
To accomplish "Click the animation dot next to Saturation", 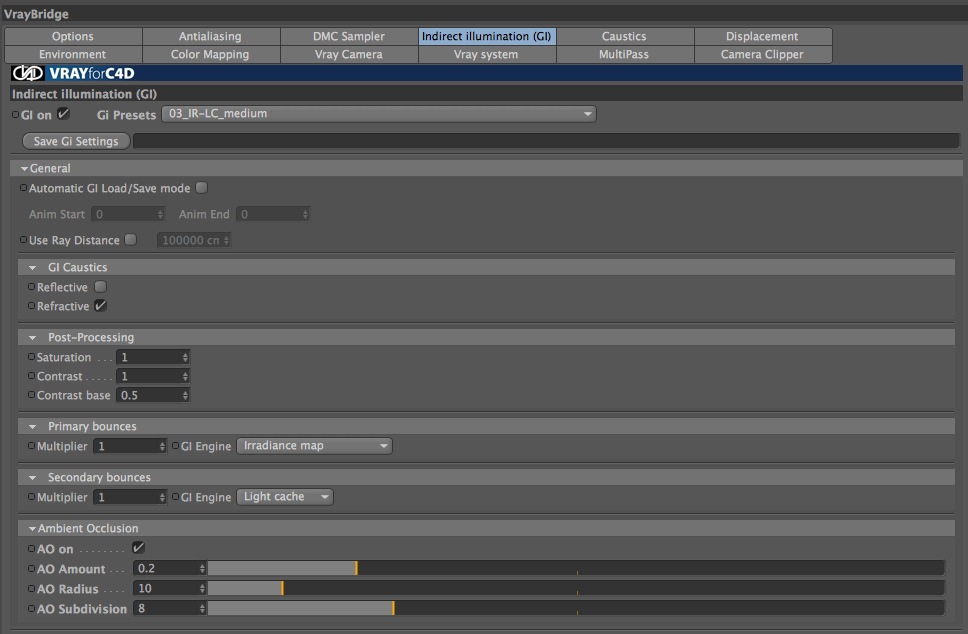I will [31, 357].
